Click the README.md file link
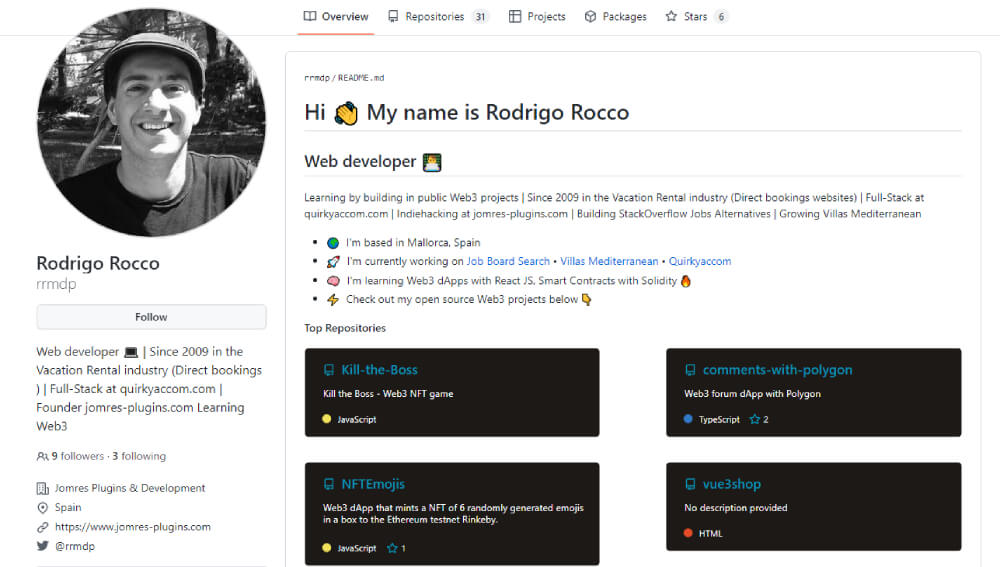This screenshot has width=1000, height=567. pyautogui.click(x=361, y=78)
